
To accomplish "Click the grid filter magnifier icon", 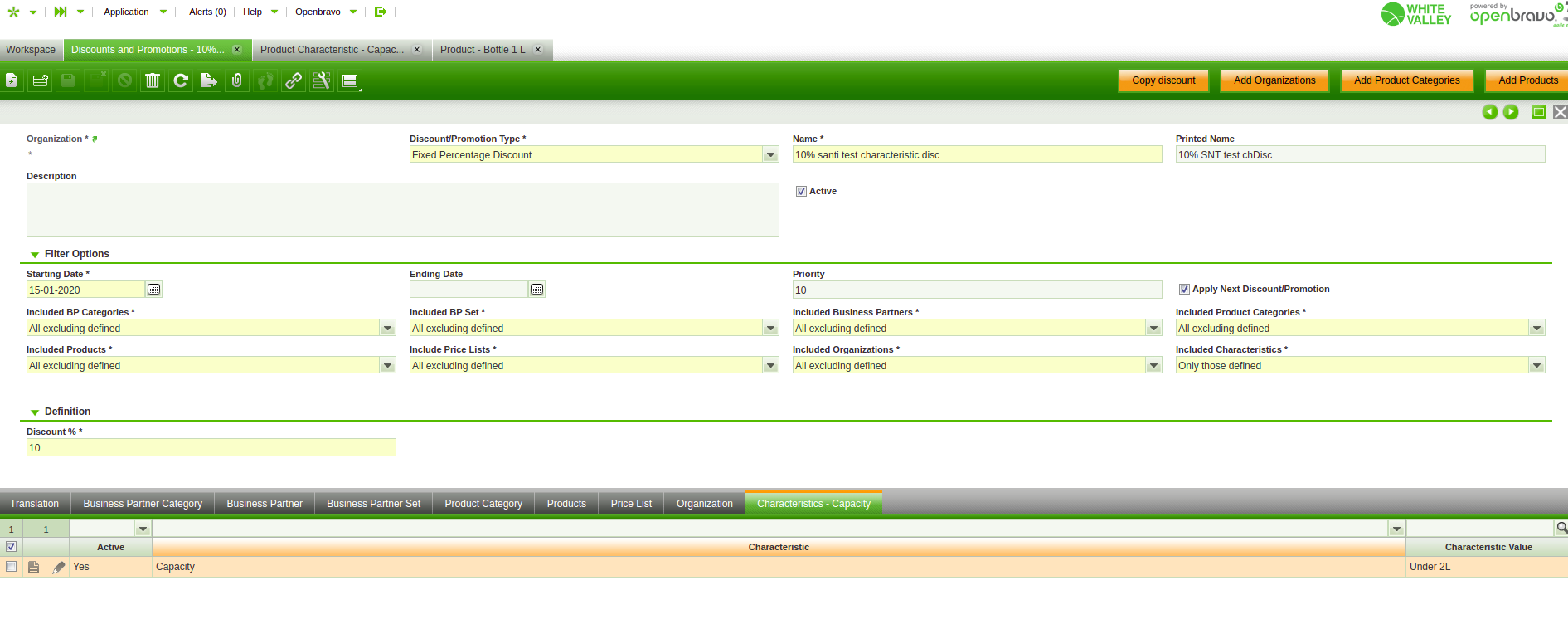I will pos(1561,528).
